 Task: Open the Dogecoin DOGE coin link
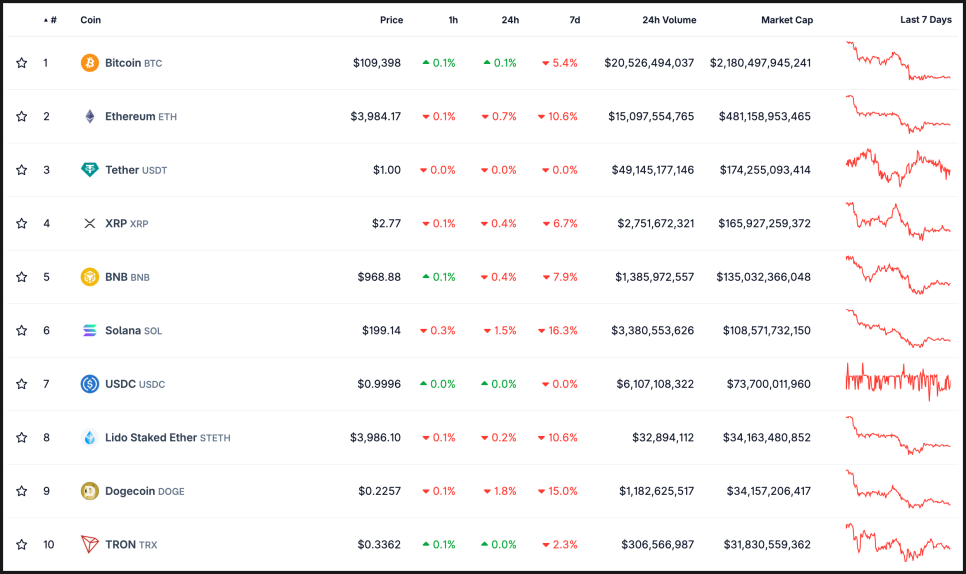pos(145,491)
